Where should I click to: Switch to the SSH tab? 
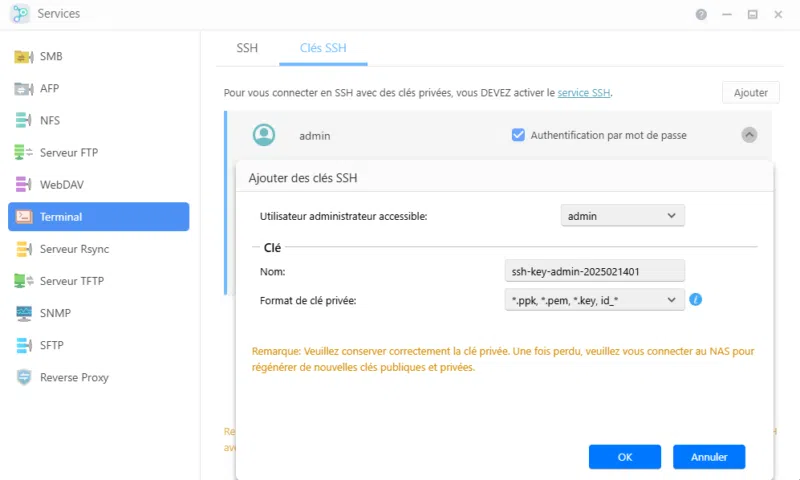(247, 48)
